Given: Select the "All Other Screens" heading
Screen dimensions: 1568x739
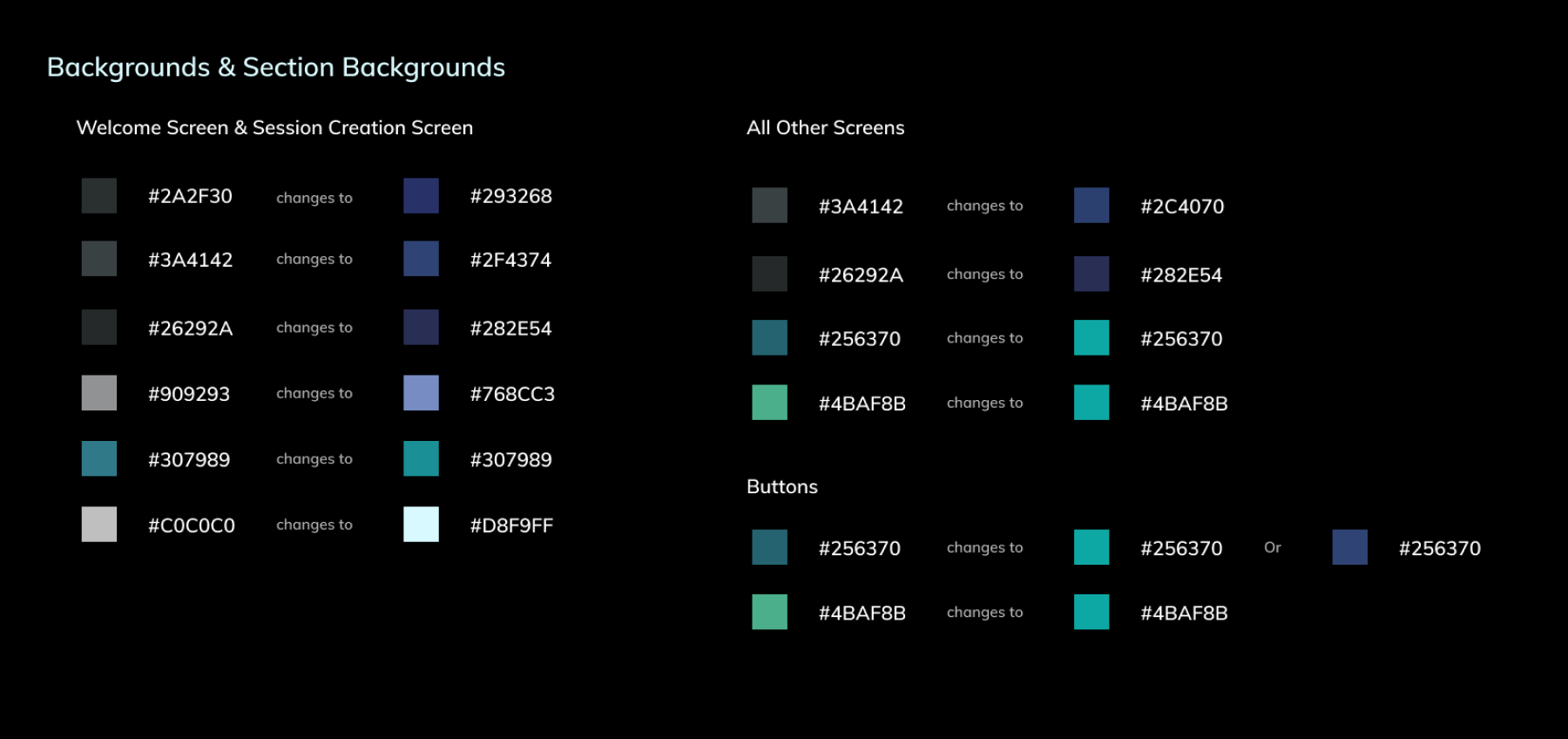Looking at the screenshot, I should click(825, 128).
